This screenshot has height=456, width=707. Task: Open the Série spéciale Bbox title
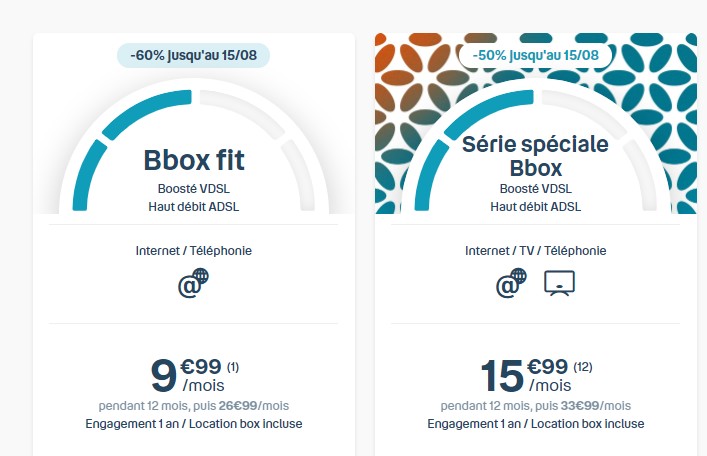click(x=535, y=155)
